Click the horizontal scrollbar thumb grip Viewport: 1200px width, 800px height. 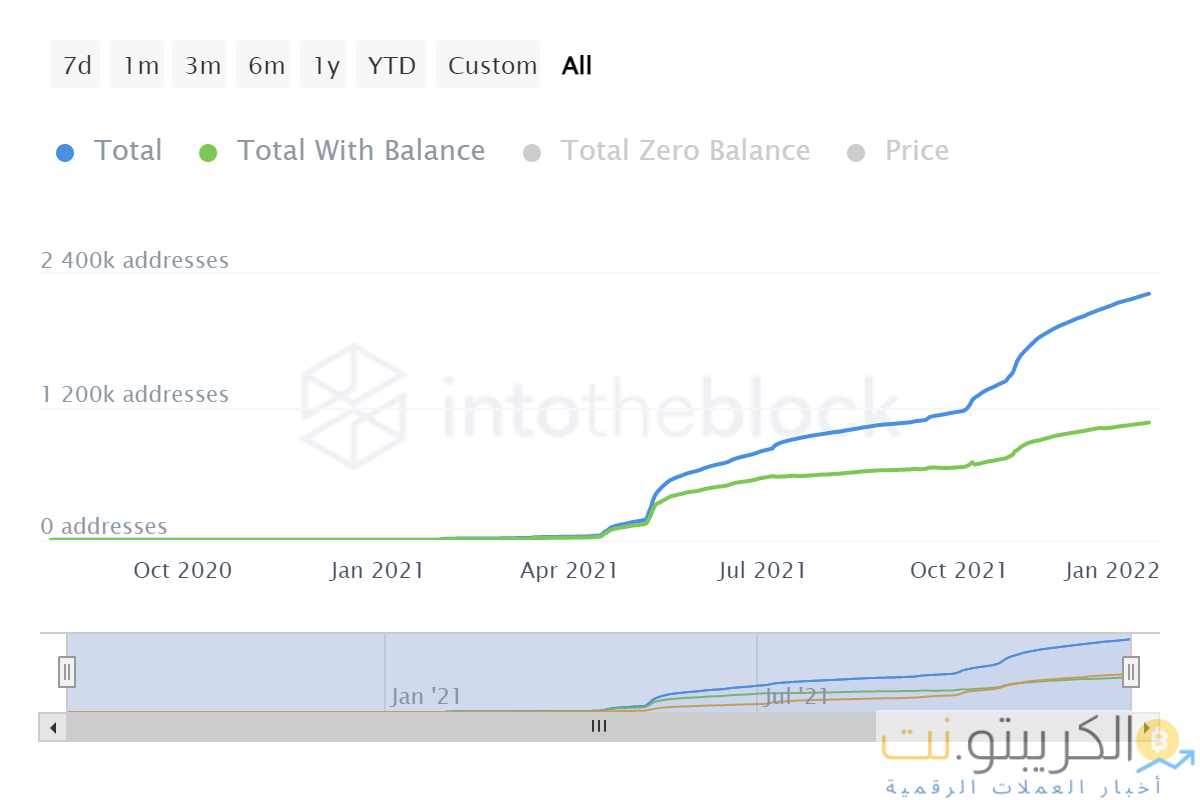pyautogui.click(x=598, y=726)
